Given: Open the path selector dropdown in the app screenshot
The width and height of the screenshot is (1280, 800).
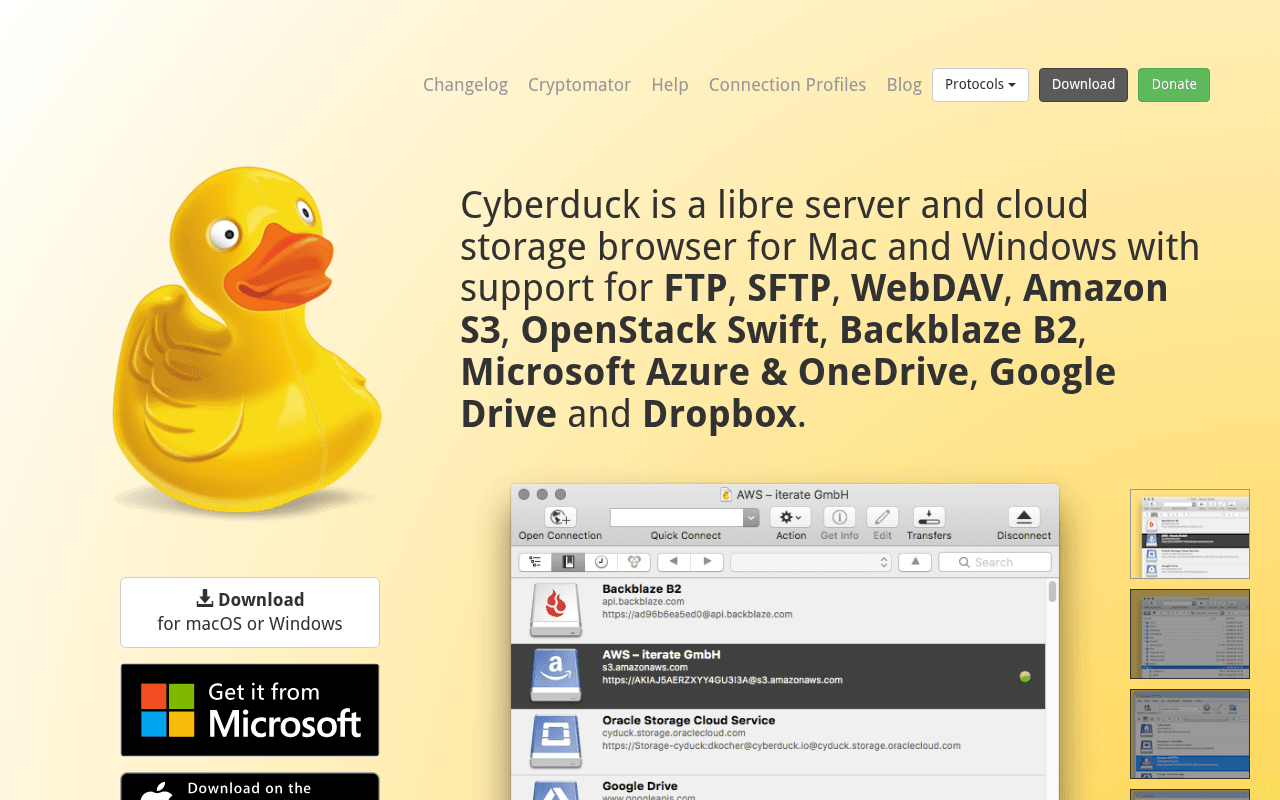Looking at the screenshot, I should 811,562.
